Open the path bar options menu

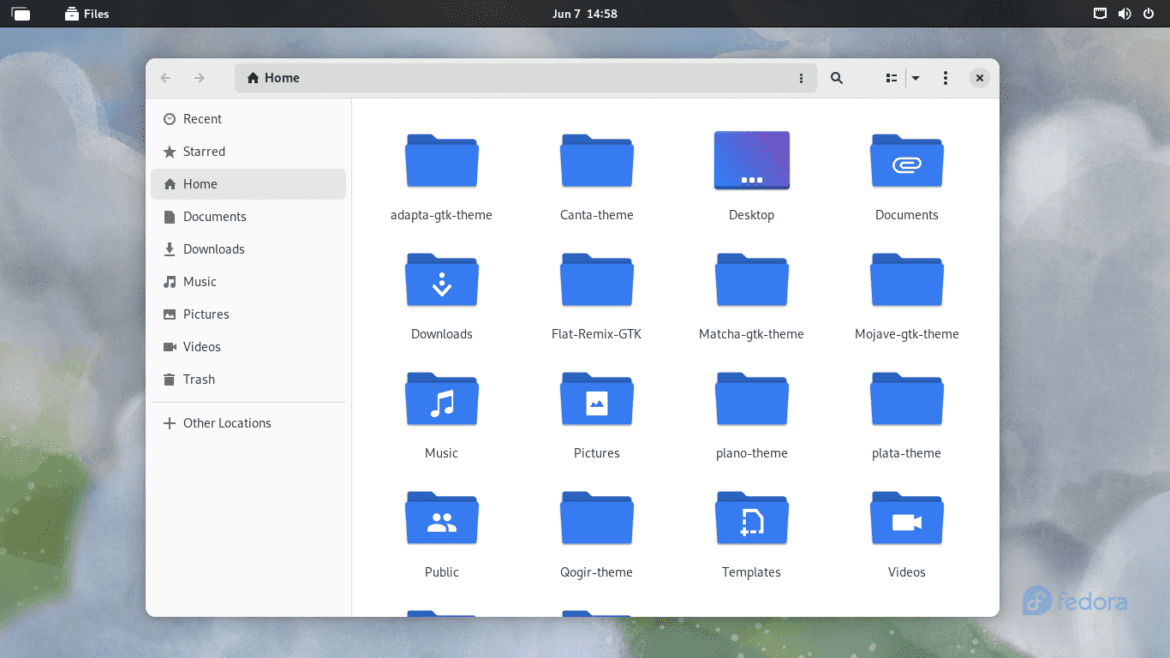[800, 77]
